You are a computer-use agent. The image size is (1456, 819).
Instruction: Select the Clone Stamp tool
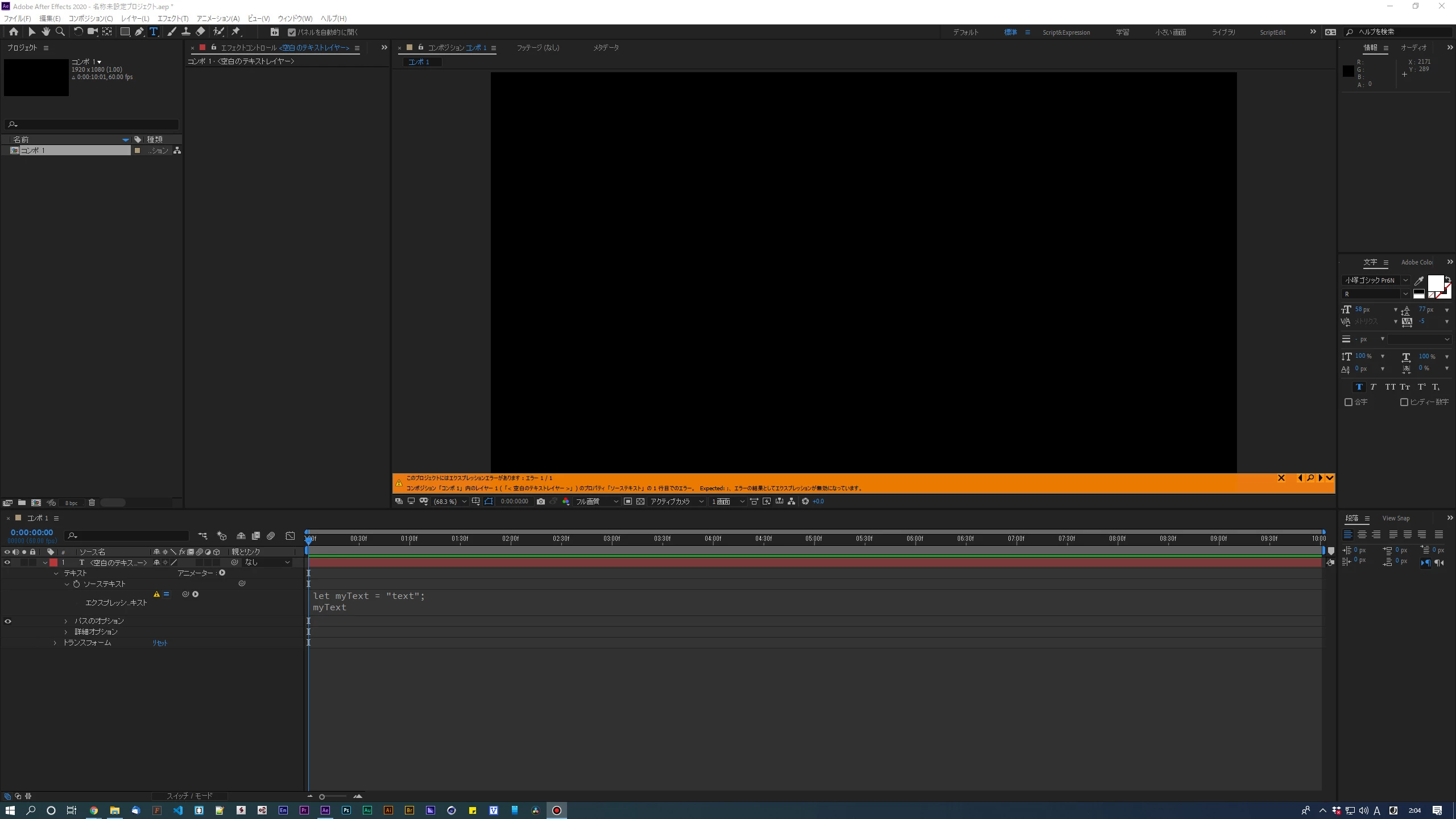pos(185,32)
